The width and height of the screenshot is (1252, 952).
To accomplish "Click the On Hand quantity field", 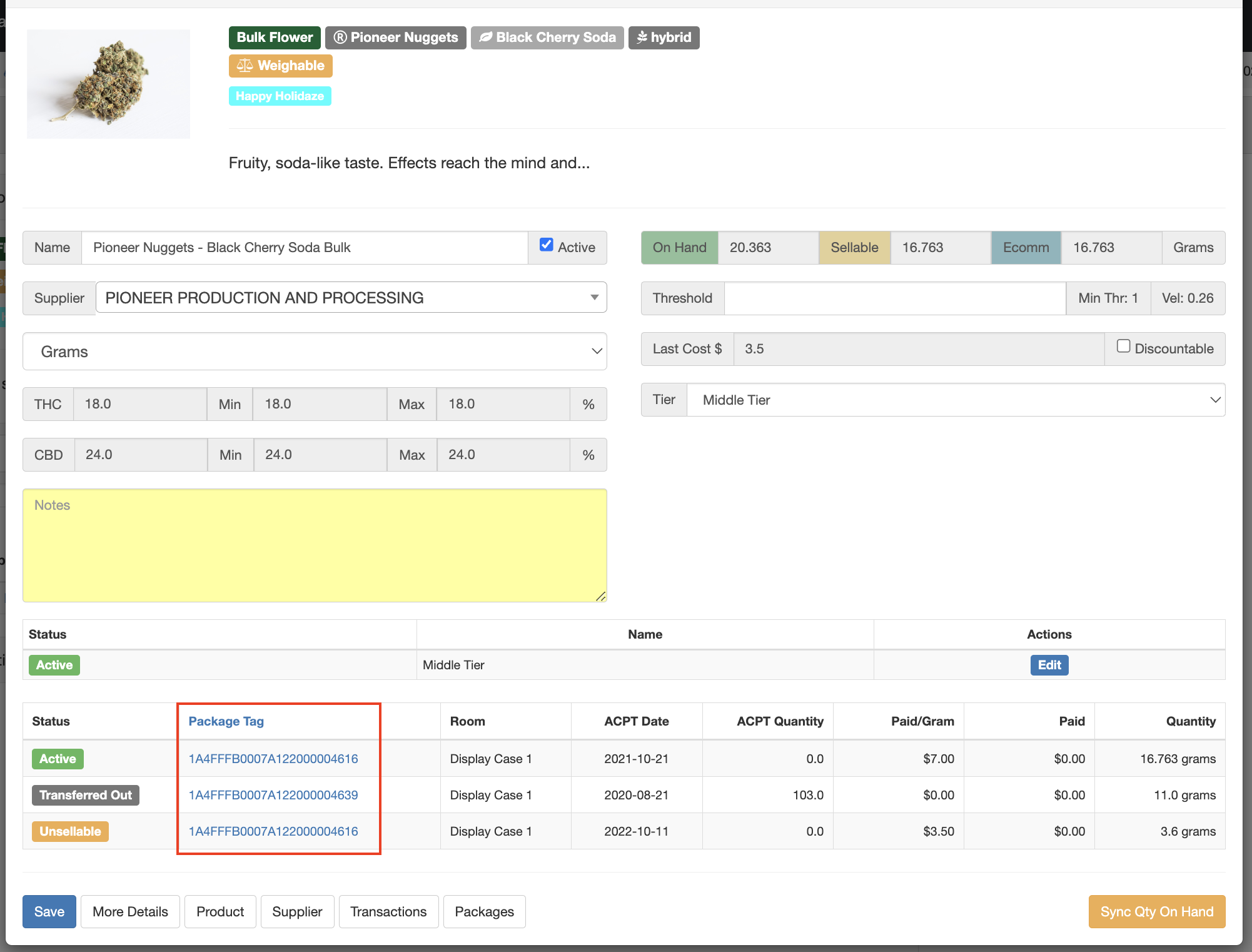I will point(768,248).
